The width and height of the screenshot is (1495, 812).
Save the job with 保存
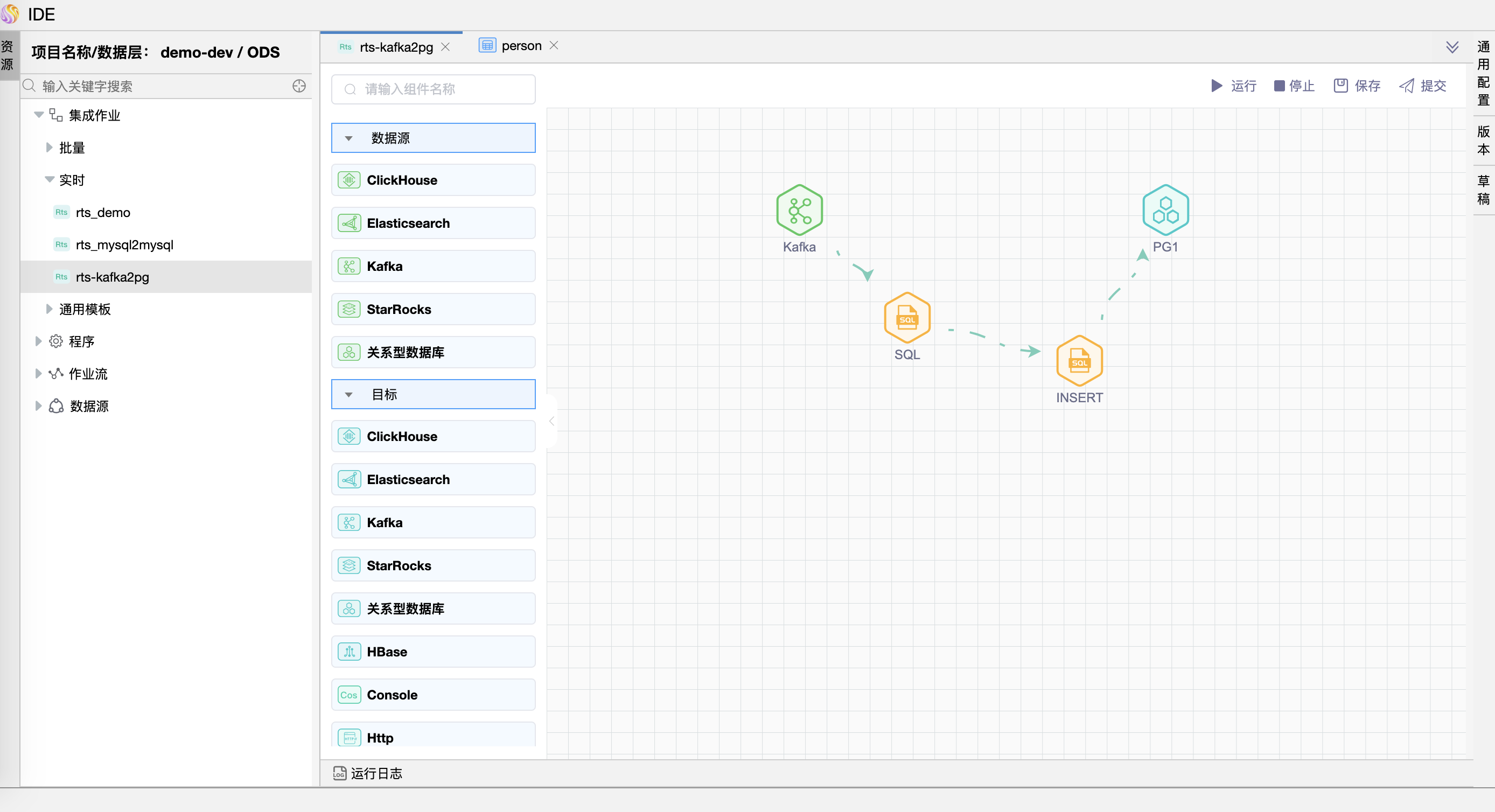(1357, 86)
